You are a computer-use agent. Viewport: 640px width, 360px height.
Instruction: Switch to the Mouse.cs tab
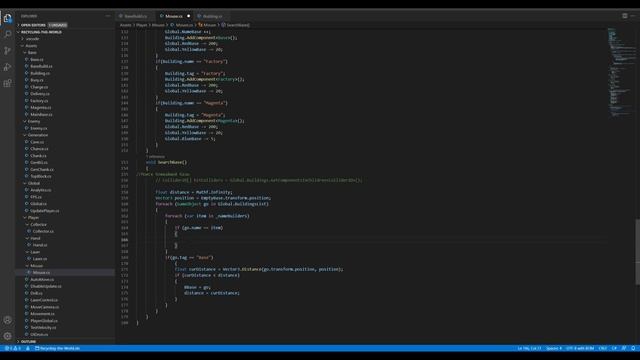click(x=174, y=16)
